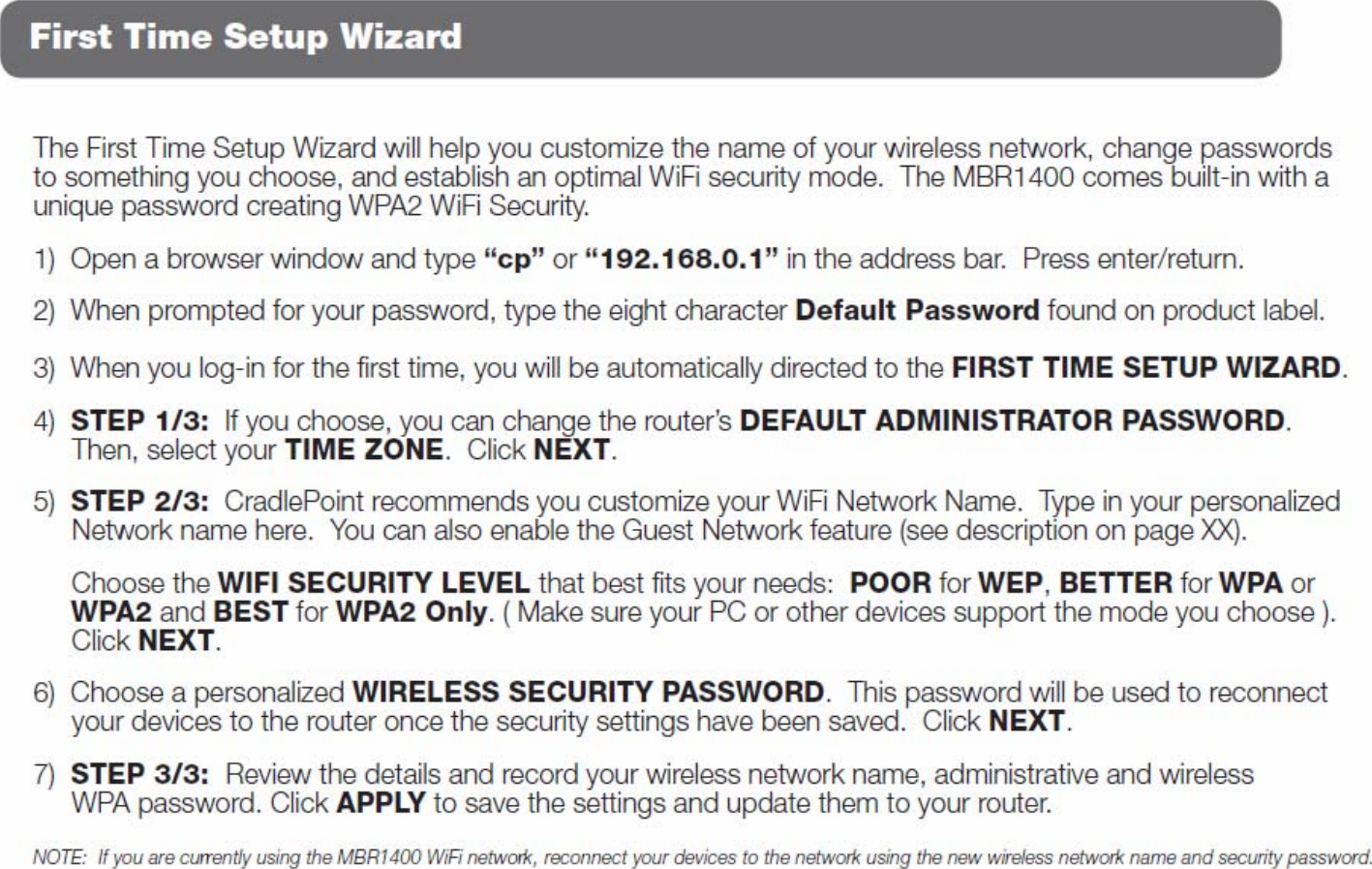Click the bold BETTER security option

pos(1115,583)
